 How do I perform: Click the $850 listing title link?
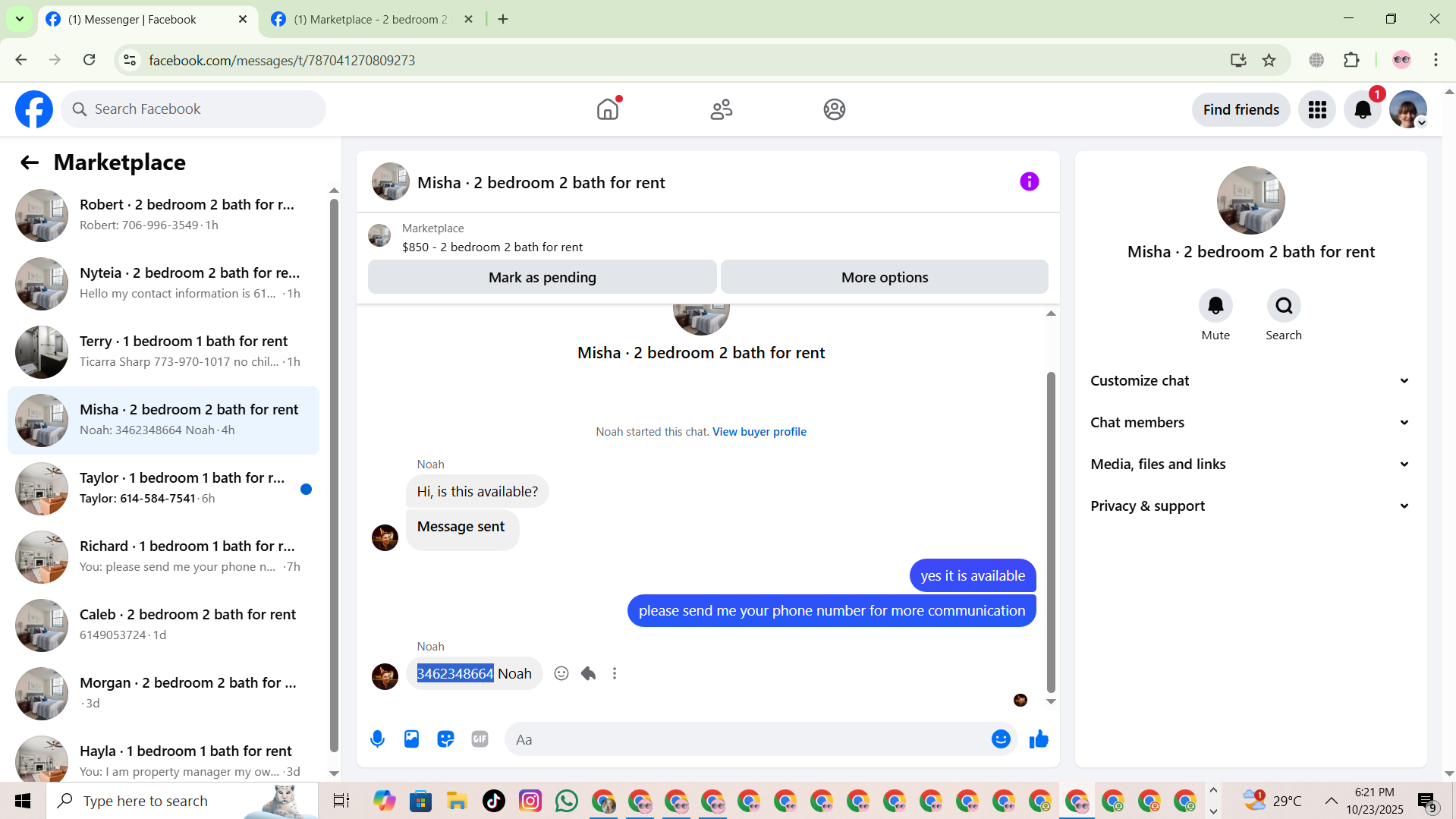click(492, 247)
